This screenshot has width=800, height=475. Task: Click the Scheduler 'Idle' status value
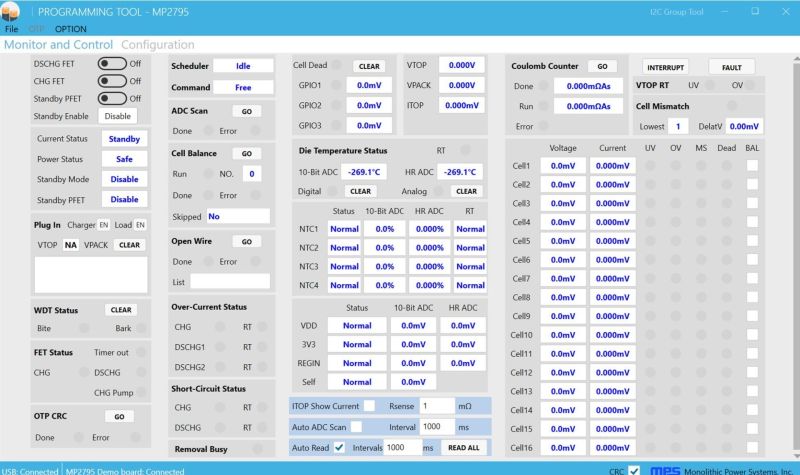point(243,66)
